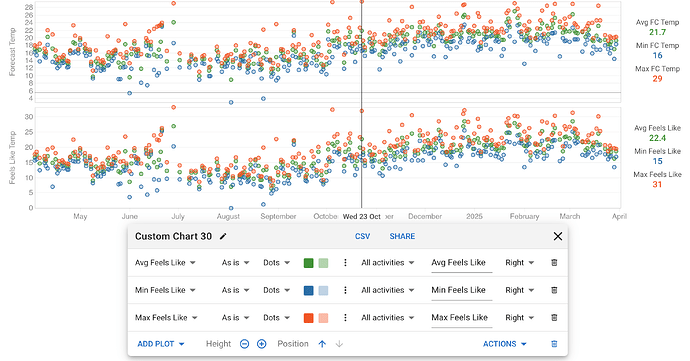Open 'As is' transform dropdown for Avg Feels Like

point(235,262)
